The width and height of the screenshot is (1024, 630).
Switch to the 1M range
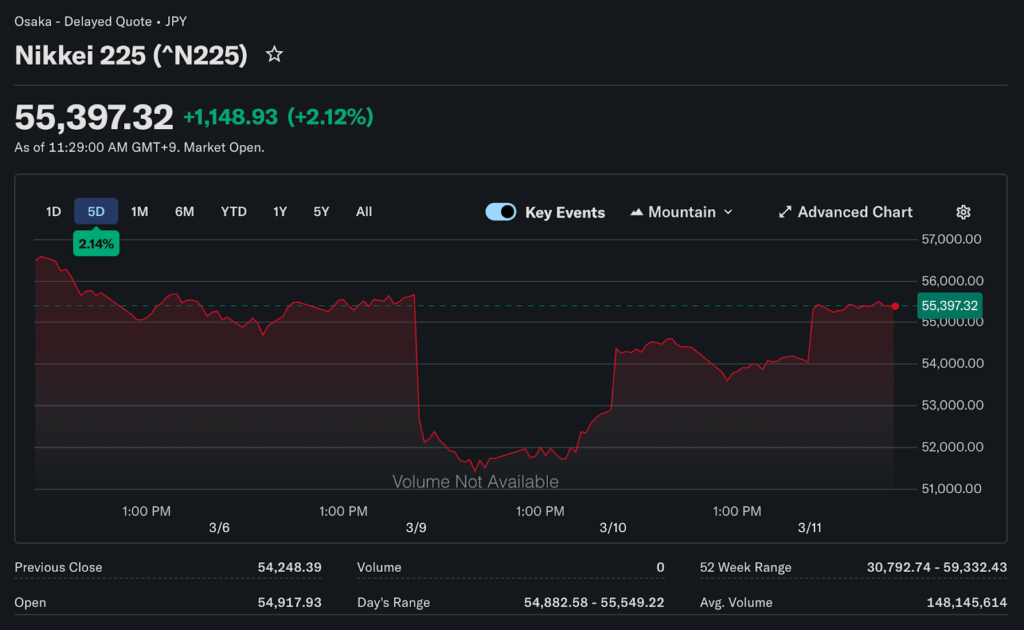tap(140, 211)
